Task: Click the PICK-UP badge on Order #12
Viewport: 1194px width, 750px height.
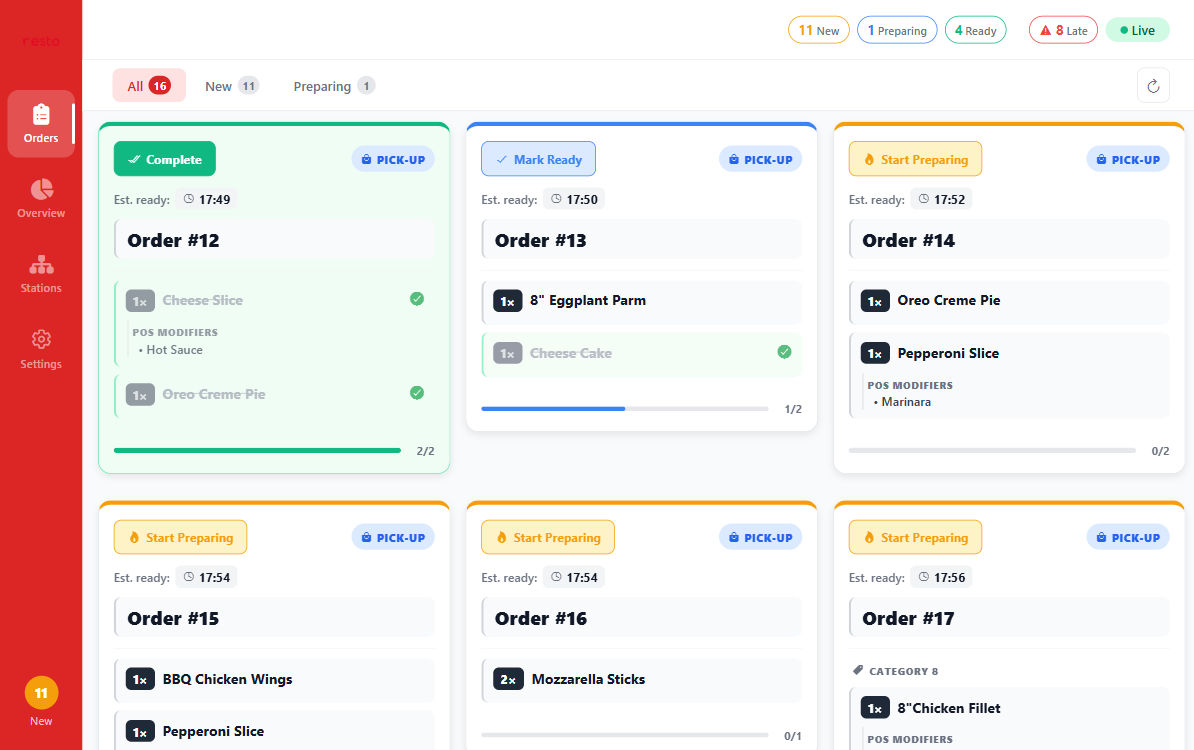Action: point(393,159)
